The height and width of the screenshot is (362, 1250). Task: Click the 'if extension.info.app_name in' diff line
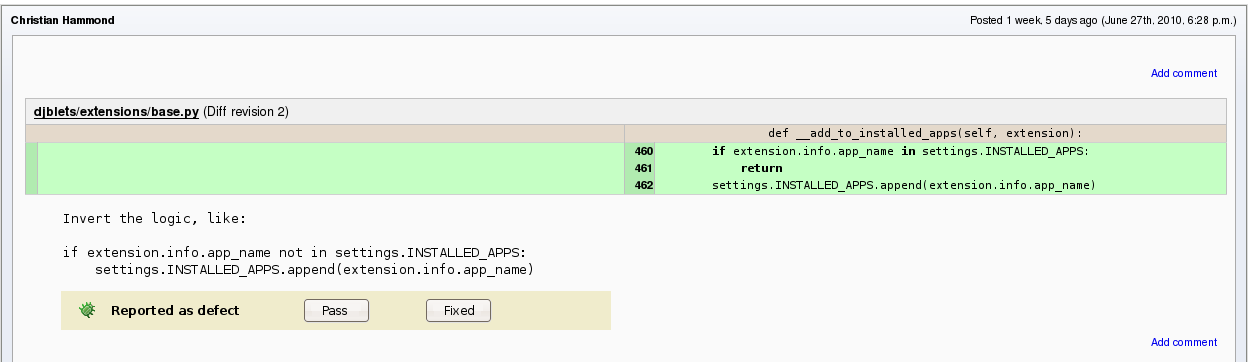click(900, 151)
